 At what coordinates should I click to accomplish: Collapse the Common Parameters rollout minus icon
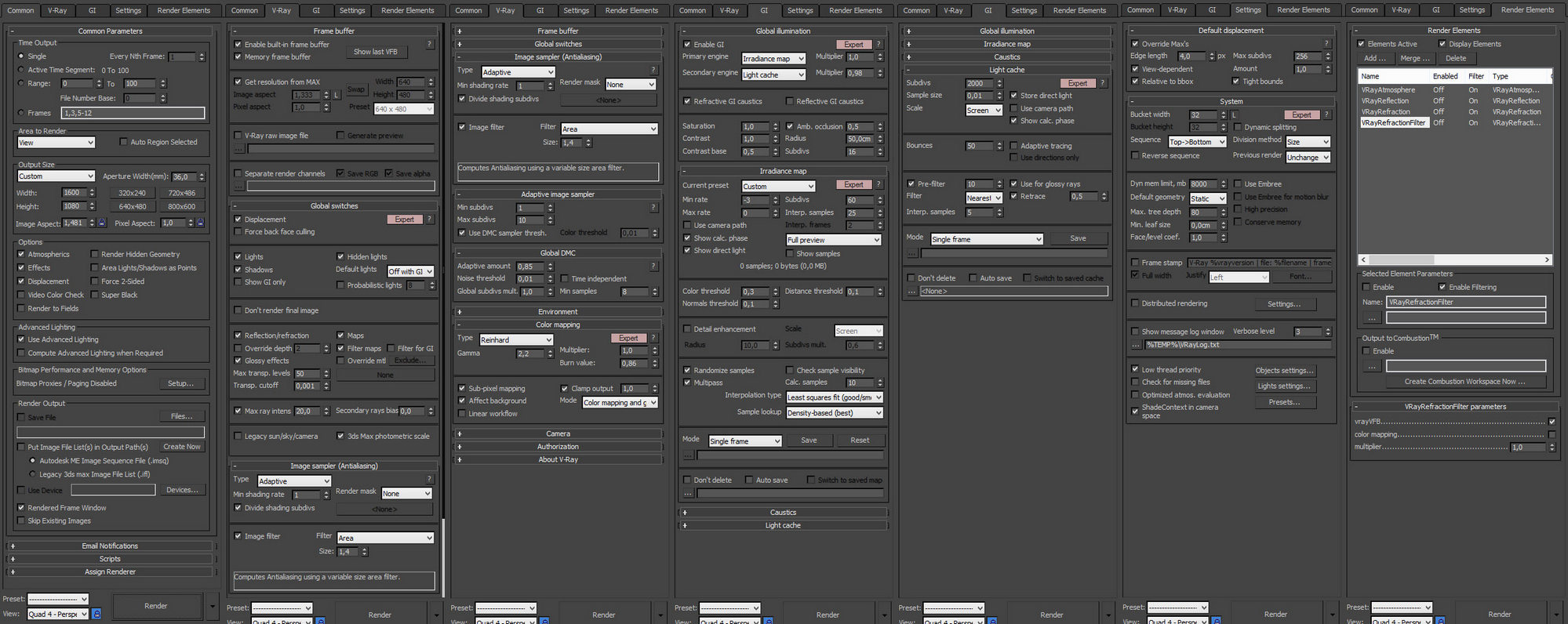(13, 31)
